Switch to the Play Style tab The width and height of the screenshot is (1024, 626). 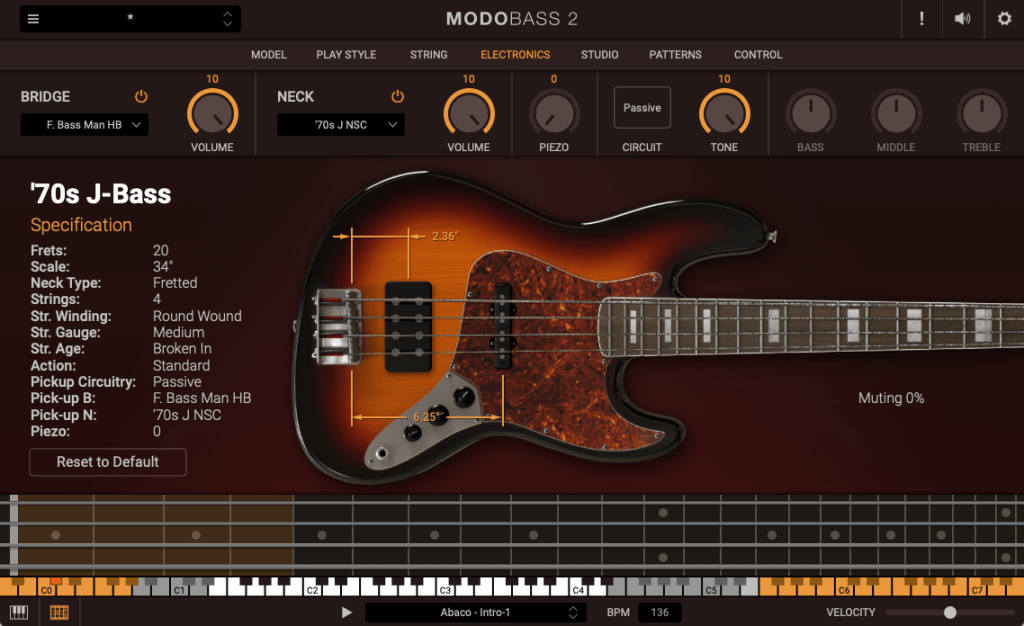346,55
